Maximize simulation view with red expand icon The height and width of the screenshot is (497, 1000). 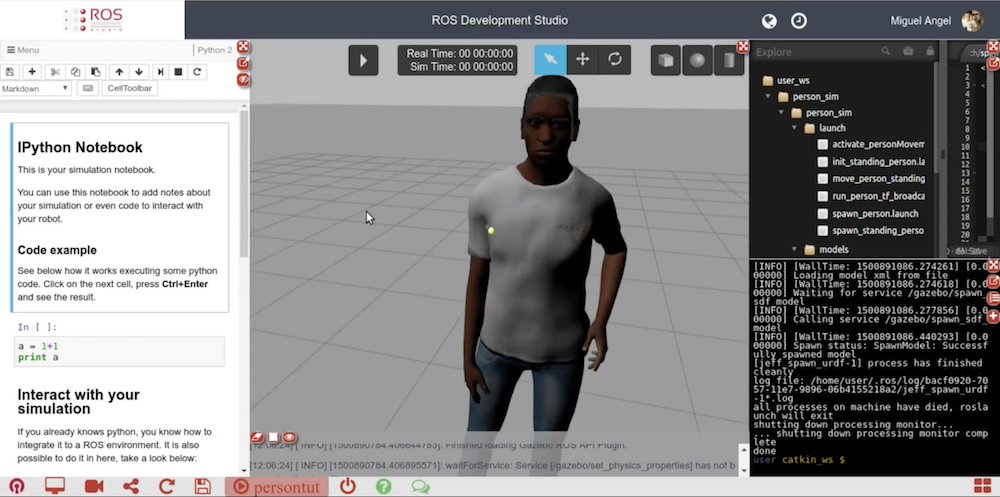pos(743,47)
